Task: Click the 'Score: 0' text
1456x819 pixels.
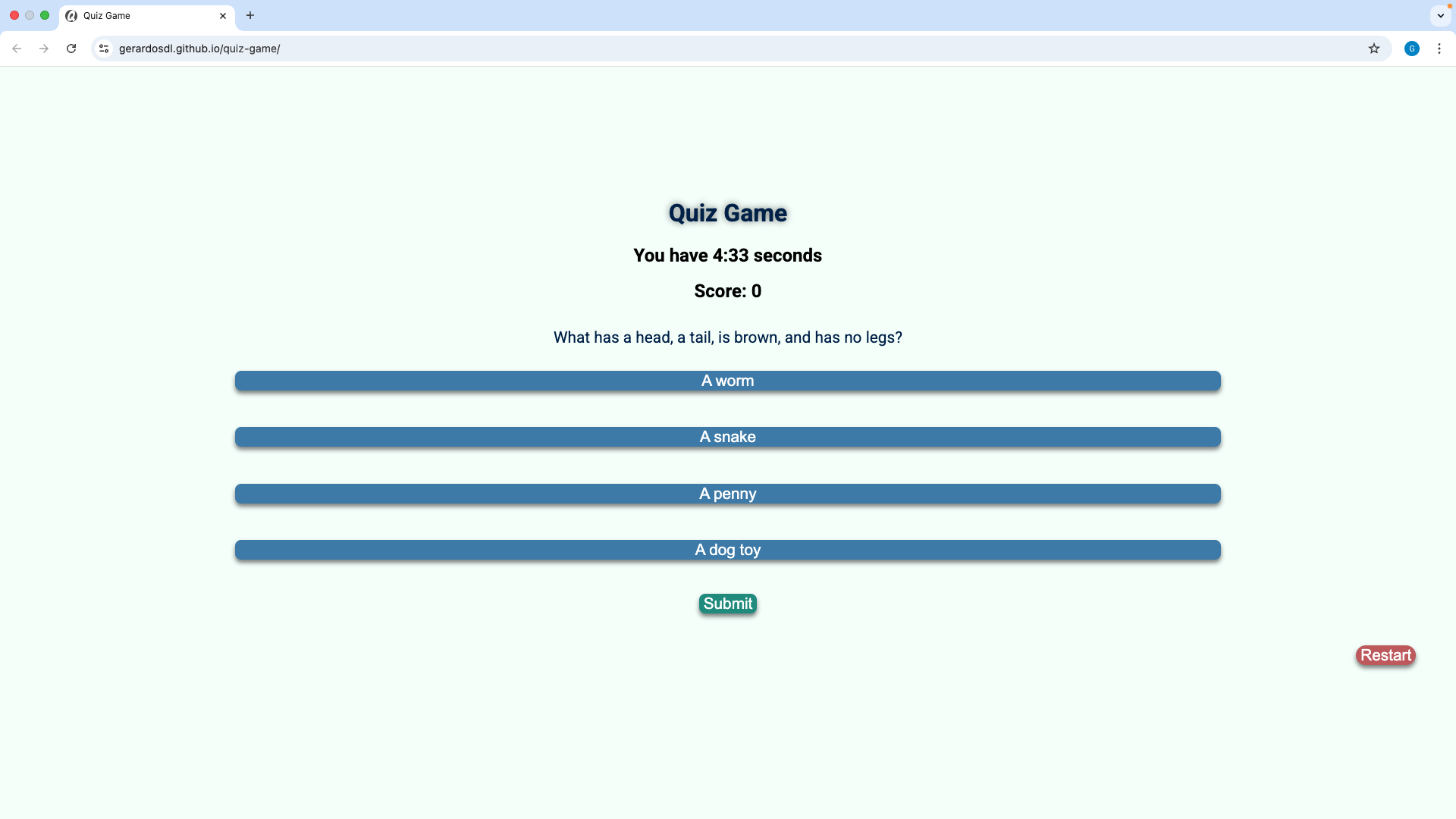Action: pyautogui.click(x=728, y=291)
